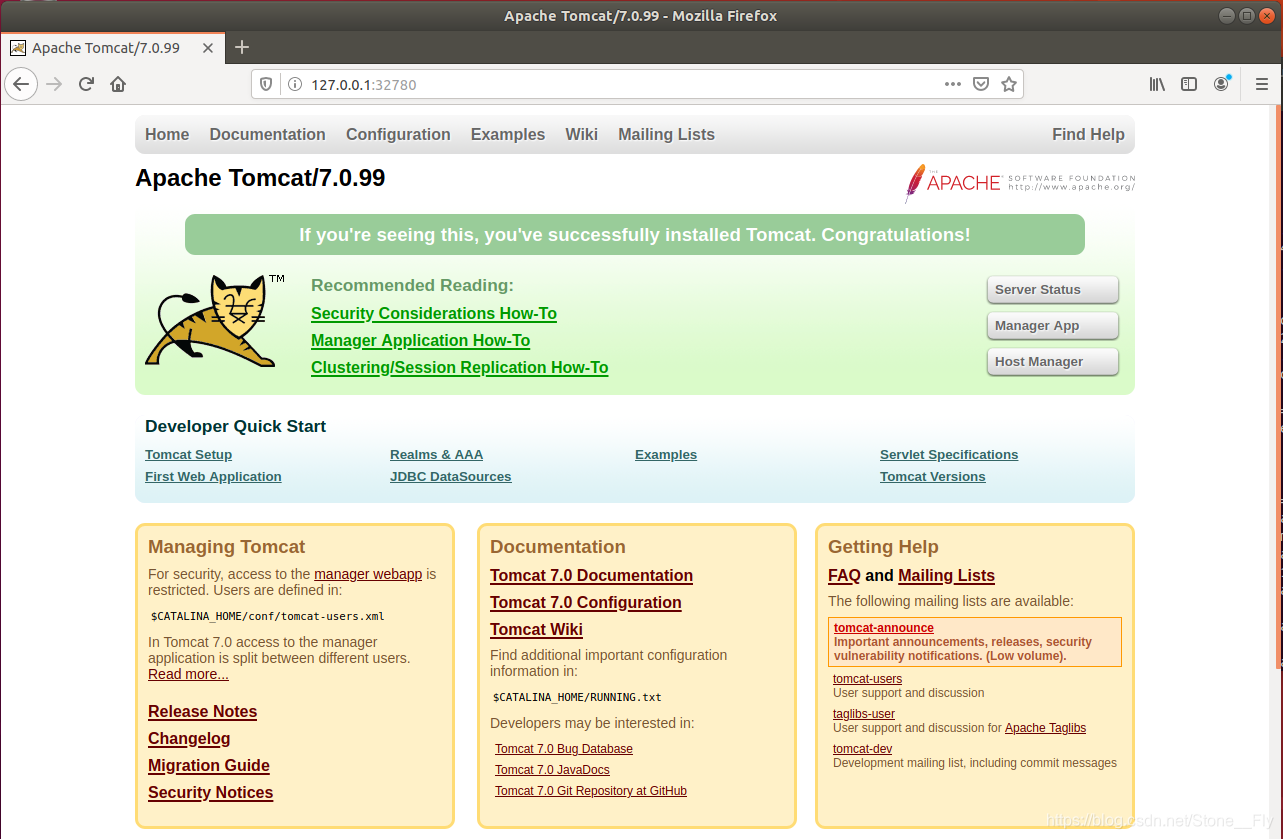Go to the Firefox home page icon
The image size is (1283, 839).
[118, 84]
